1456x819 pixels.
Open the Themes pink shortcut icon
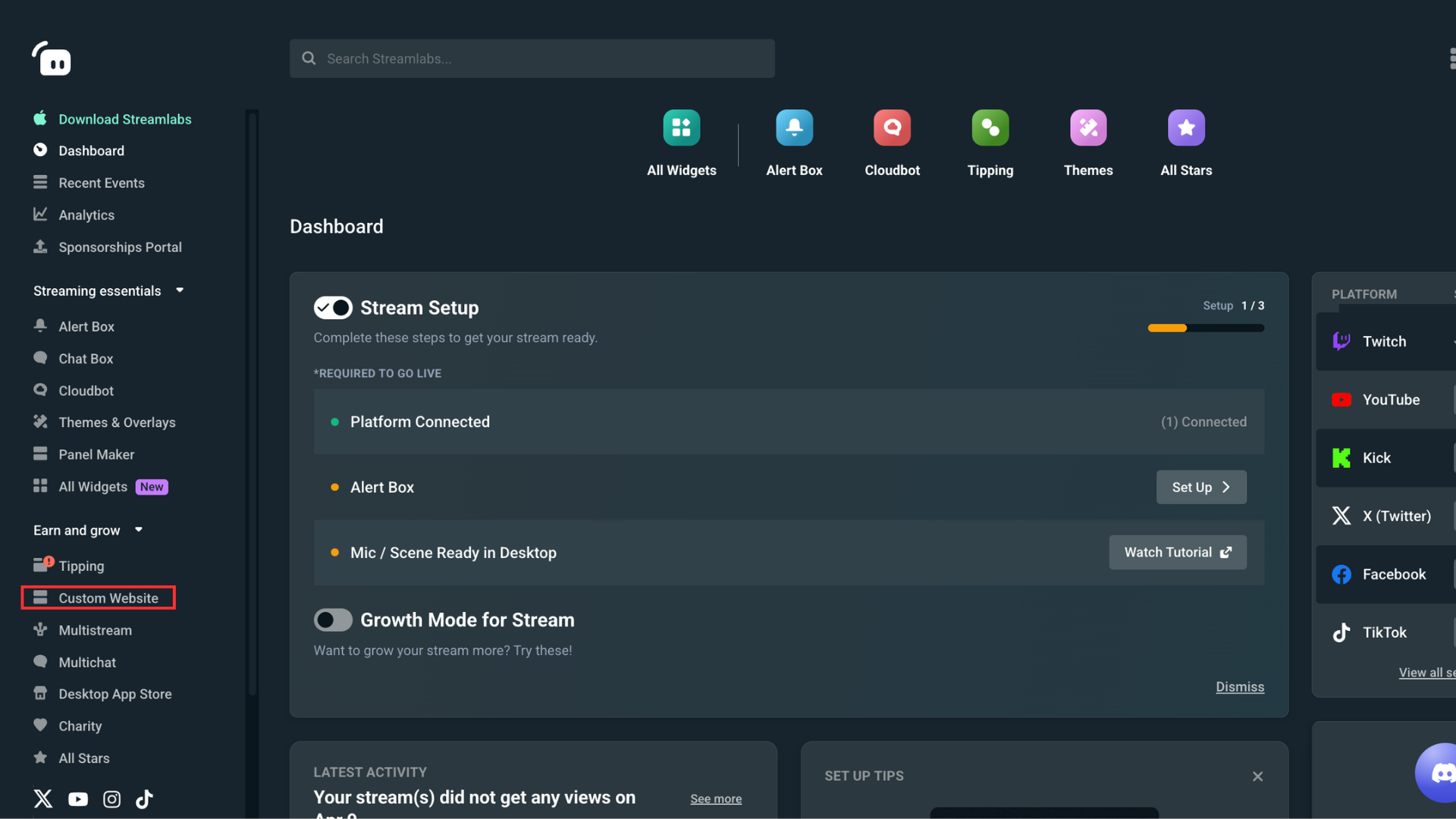(x=1088, y=127)
